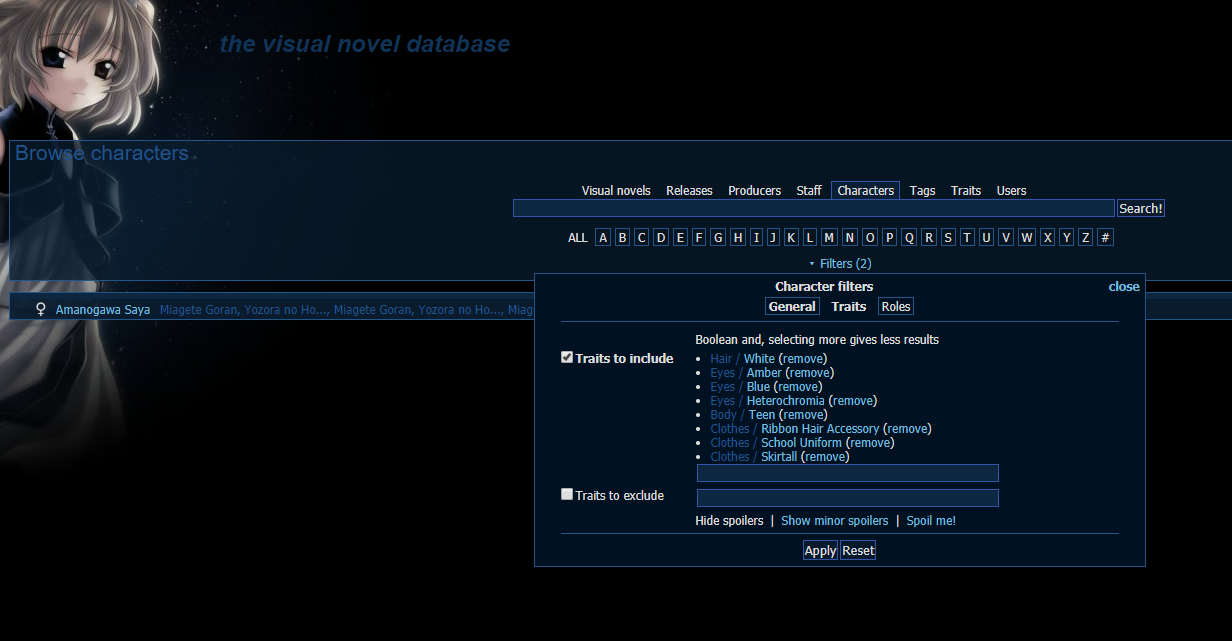Remove the Heterochromia trait filter

pyautogui.click(x=853, y=401)
